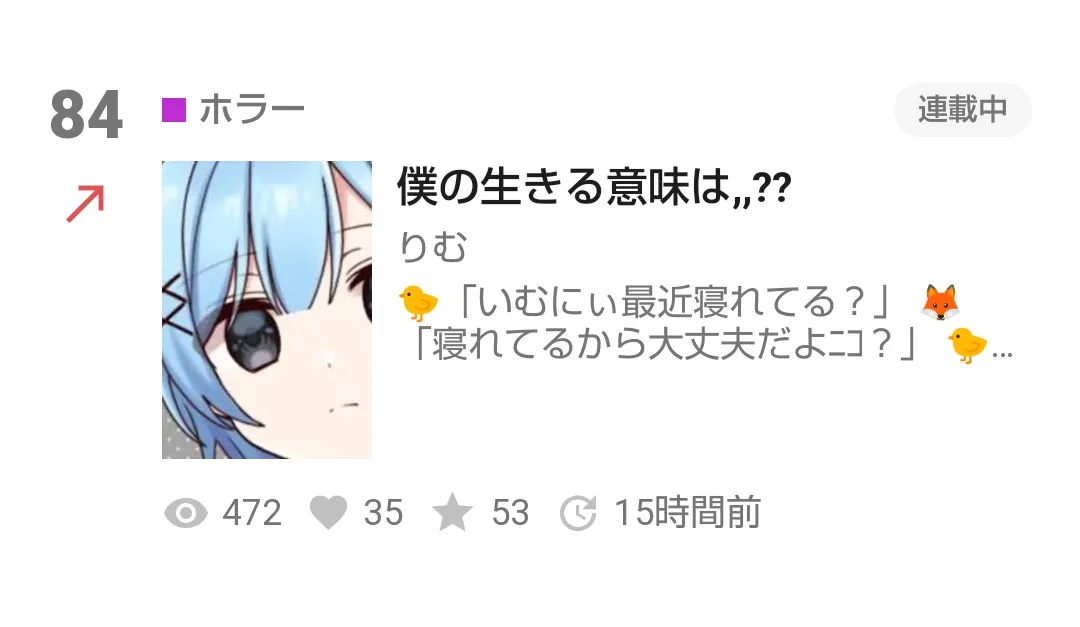Click the 53 favorites count
Screen dimensions: 1080x627
click(510, 513)
